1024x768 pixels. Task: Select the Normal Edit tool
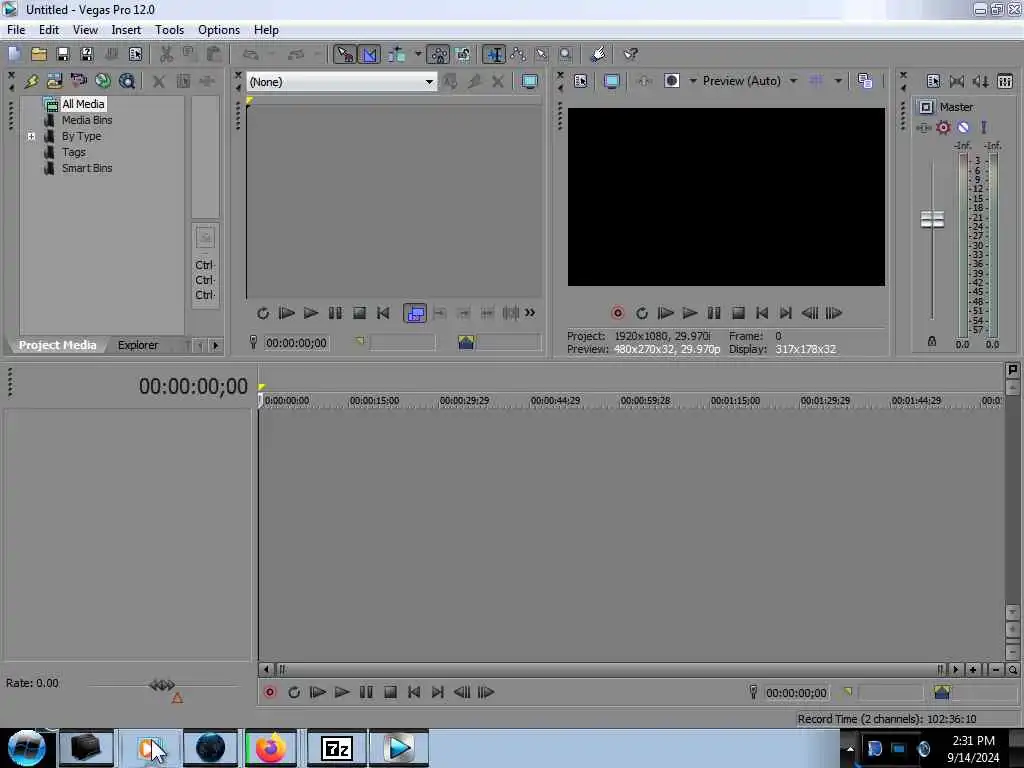494,55
